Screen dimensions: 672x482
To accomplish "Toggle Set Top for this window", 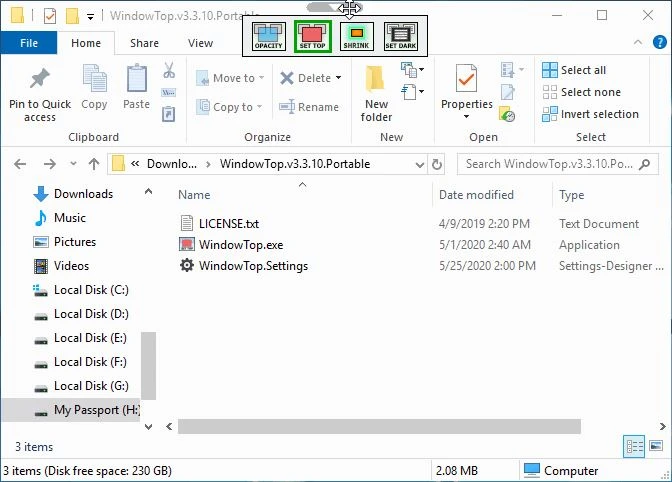I will [x=312, y=37].
